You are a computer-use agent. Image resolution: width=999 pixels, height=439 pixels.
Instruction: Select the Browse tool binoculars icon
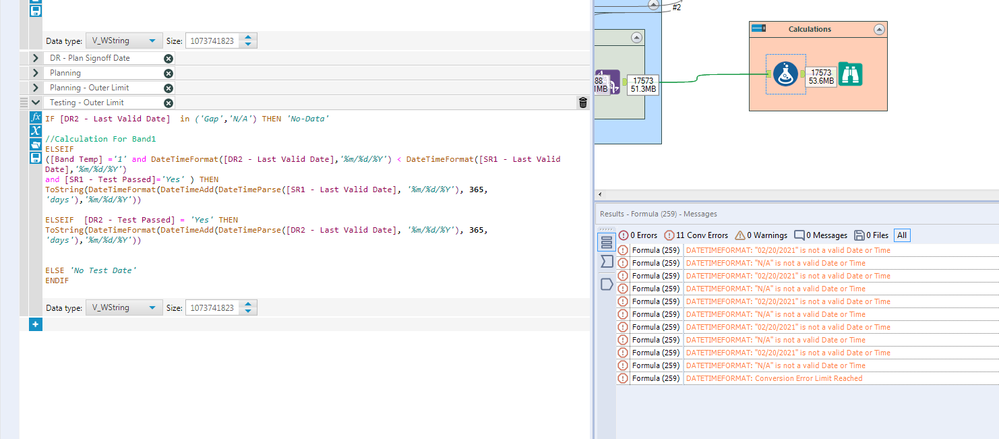click(851, 75)
